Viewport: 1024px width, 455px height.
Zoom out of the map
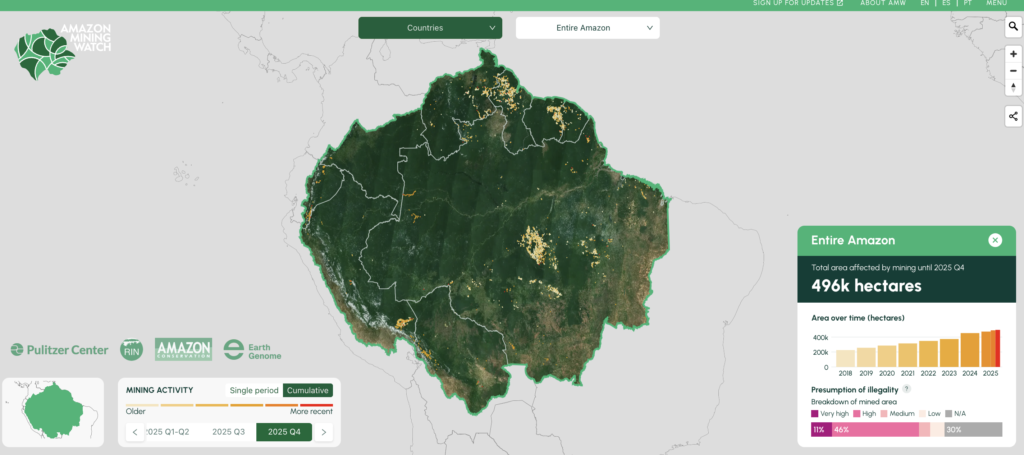1013,71
